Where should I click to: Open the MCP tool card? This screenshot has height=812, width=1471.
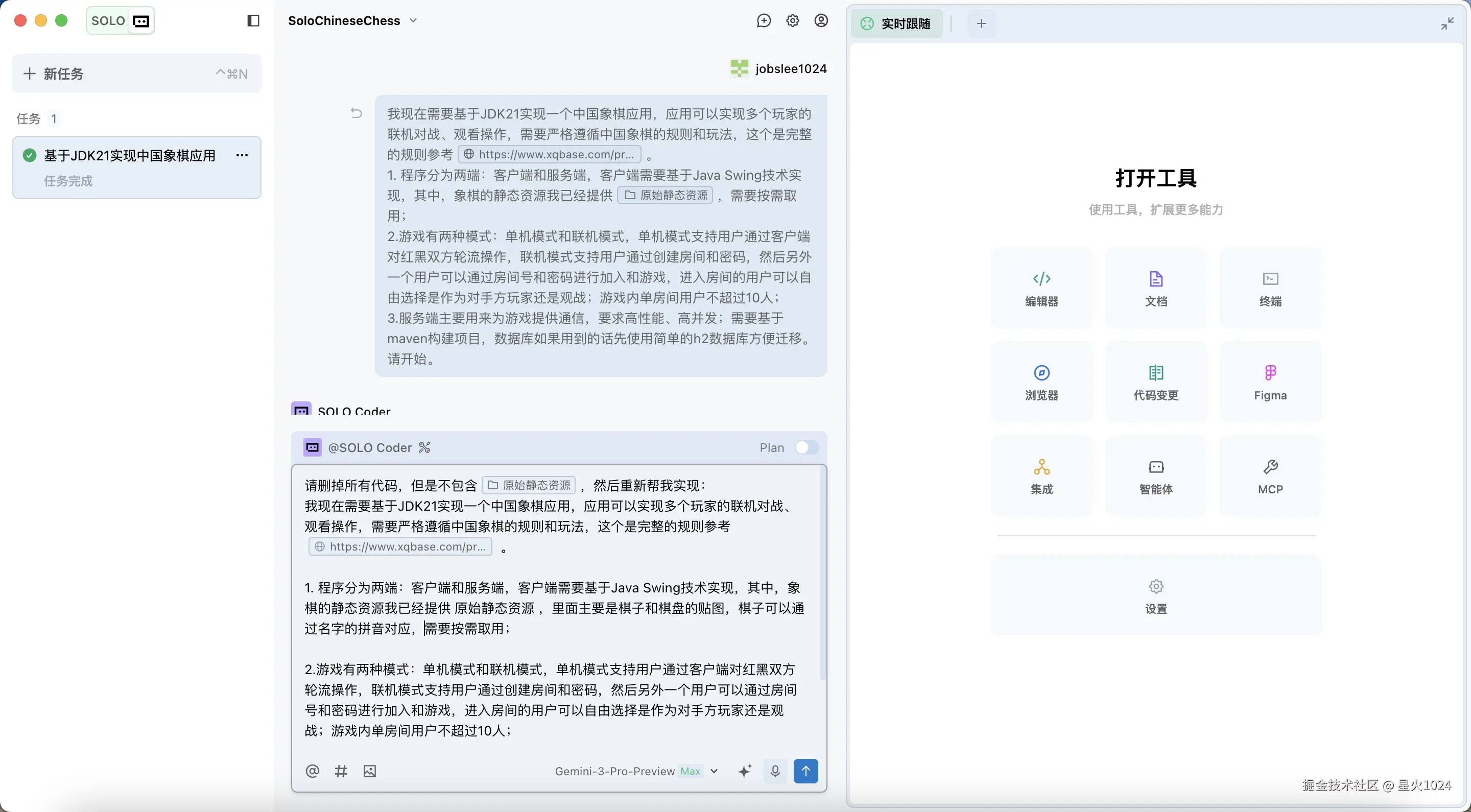coord(1270,476)
